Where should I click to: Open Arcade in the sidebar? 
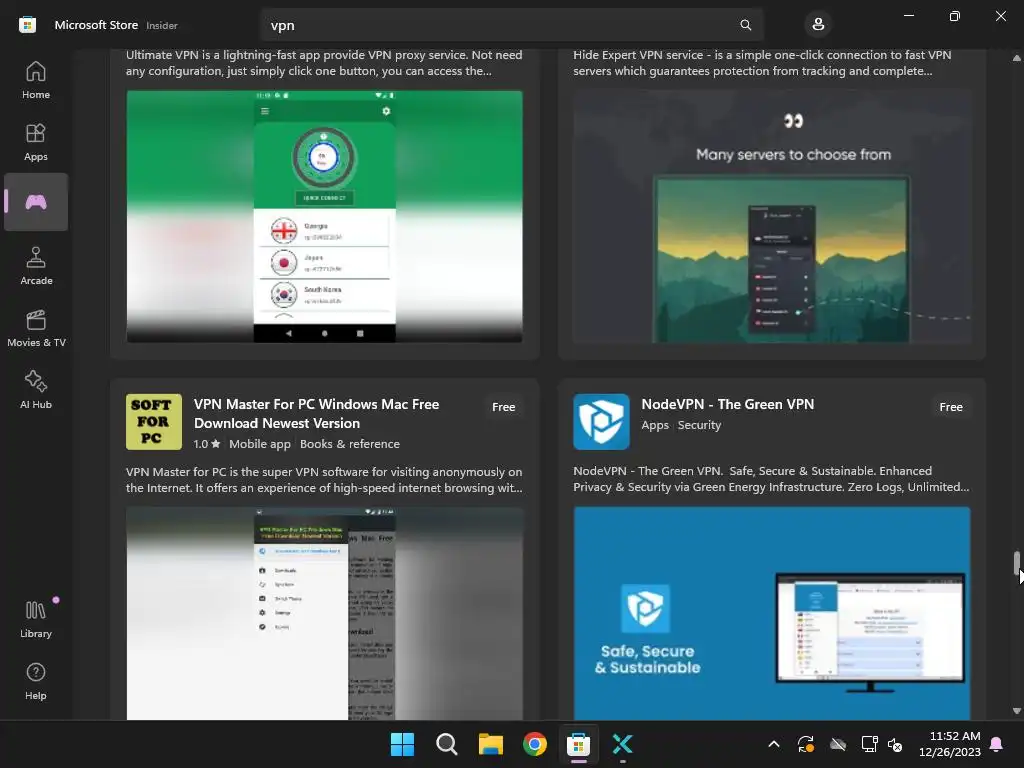[x=36, y=266]
